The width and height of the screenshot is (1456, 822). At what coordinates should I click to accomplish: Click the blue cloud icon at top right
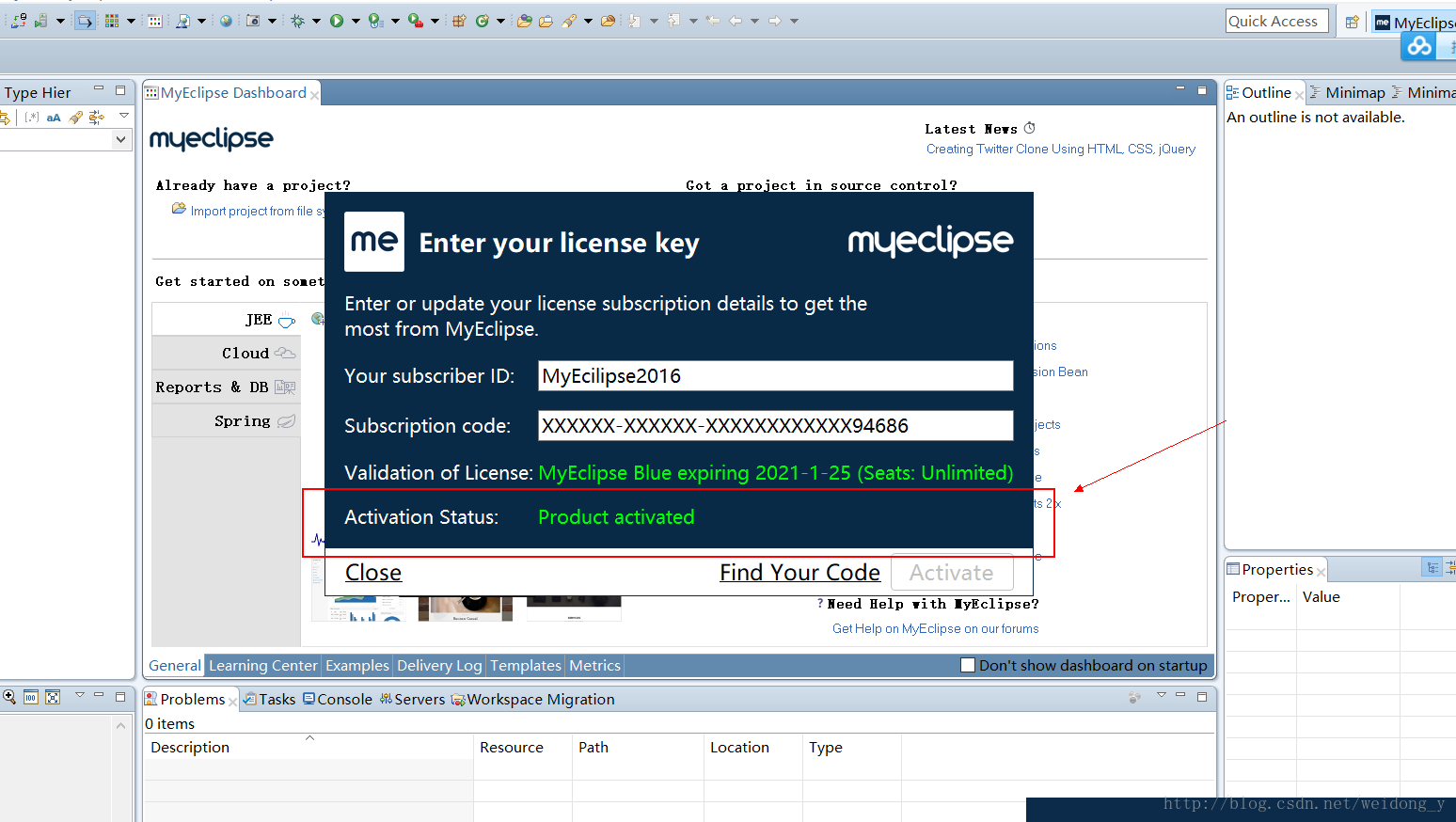pyautogui.click(x=1419, y=46)
